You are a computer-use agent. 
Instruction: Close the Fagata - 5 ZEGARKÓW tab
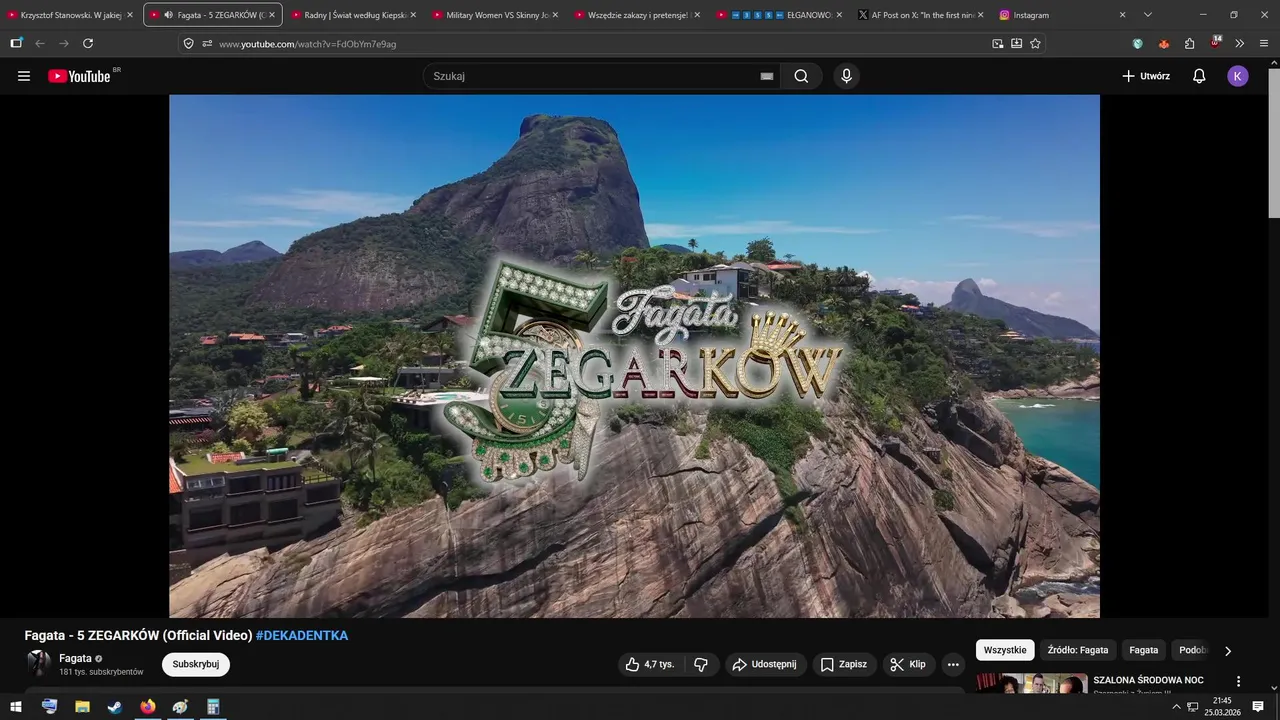[272, 15]
